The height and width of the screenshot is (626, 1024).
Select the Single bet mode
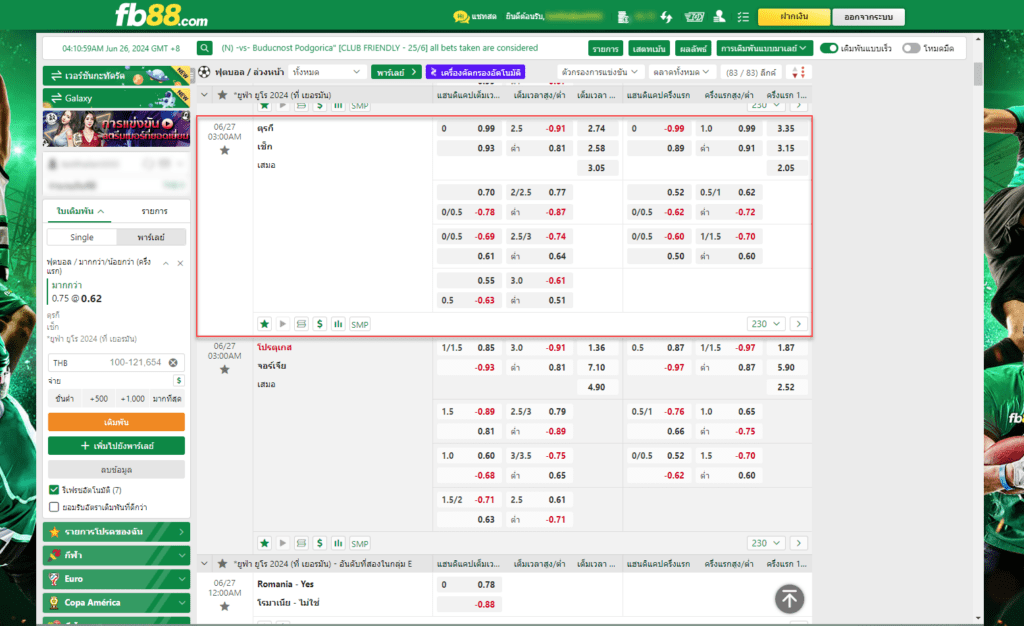pos(82,237)
